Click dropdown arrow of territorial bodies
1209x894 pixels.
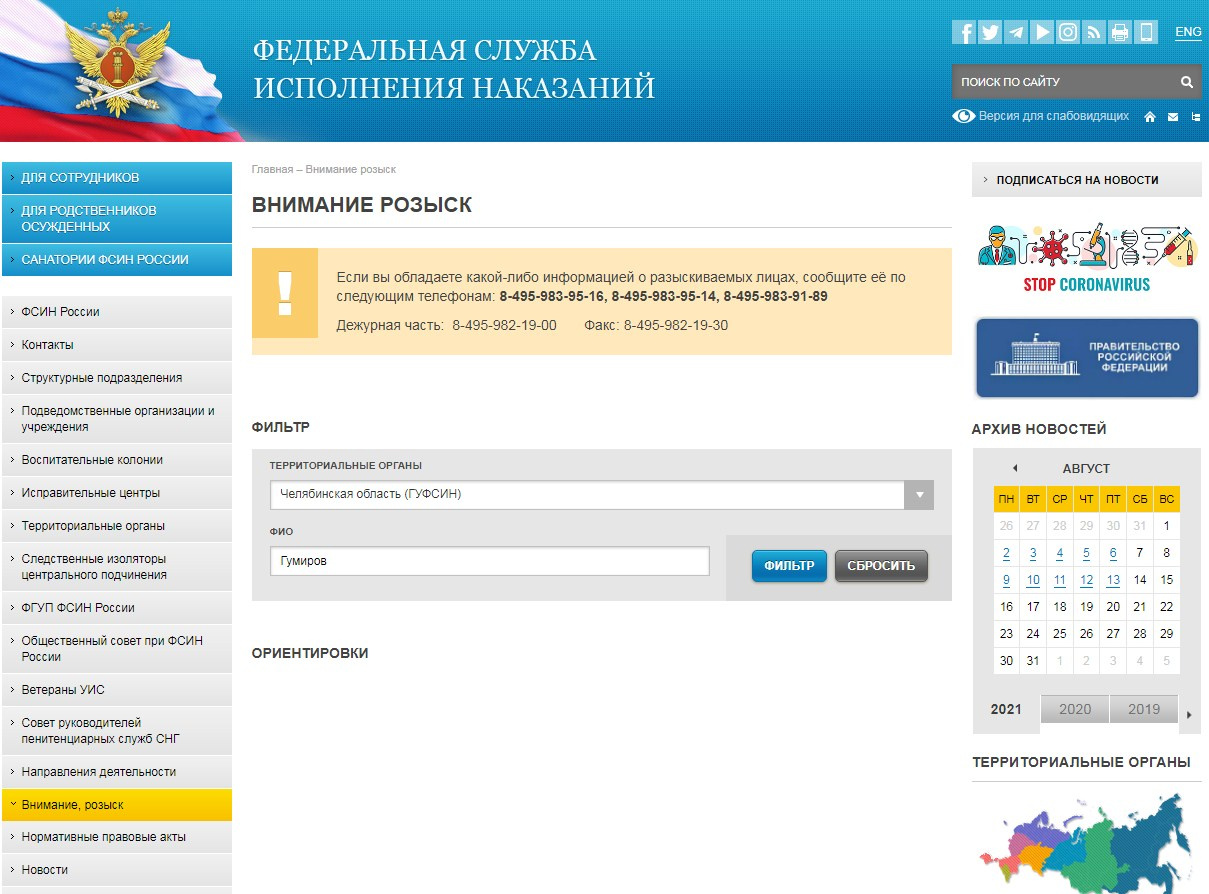tap(919, 494)
